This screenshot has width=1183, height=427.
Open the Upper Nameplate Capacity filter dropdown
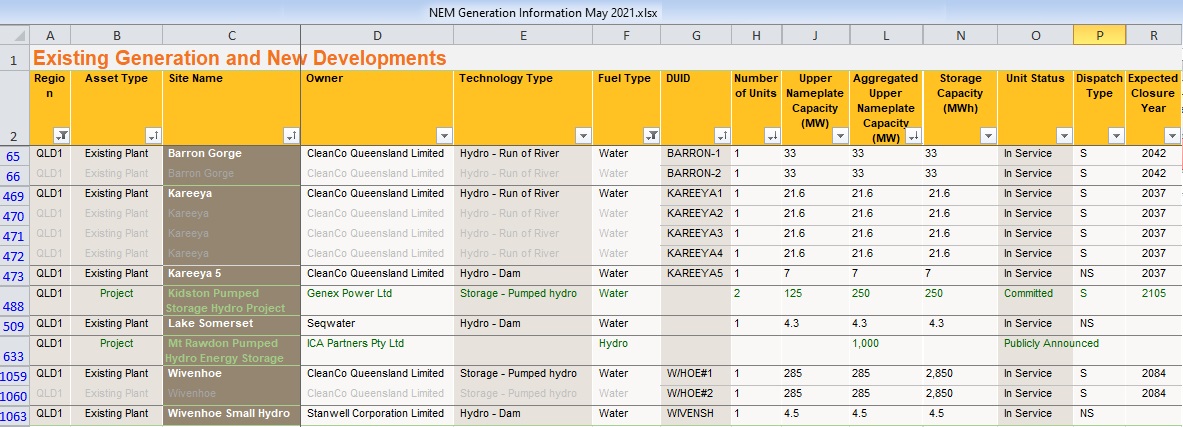point(840,136)
